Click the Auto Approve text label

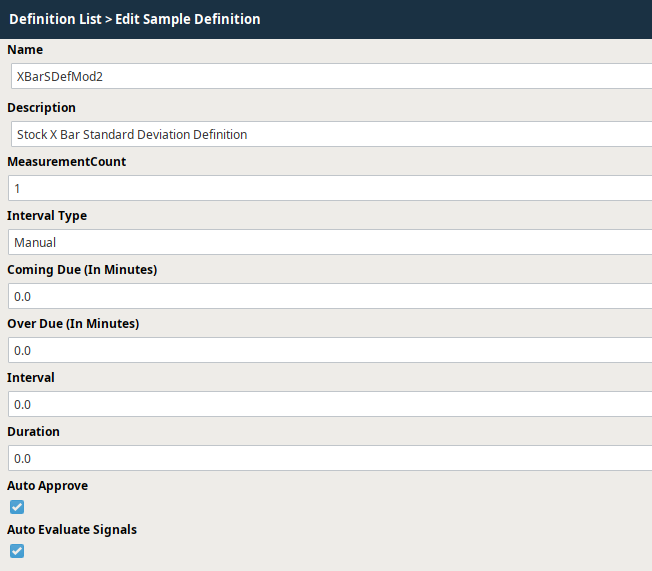[47, 486]
